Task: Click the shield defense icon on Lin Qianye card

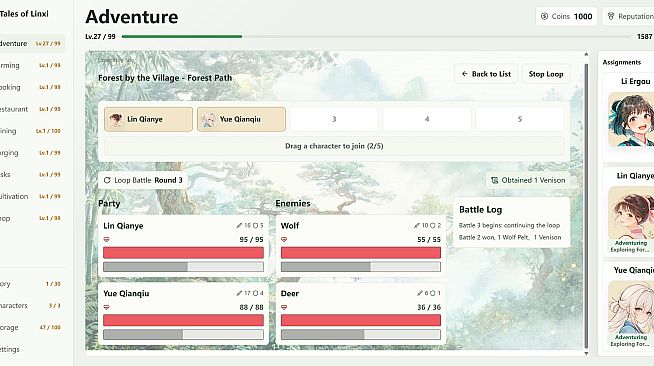Action: [255, 226]
